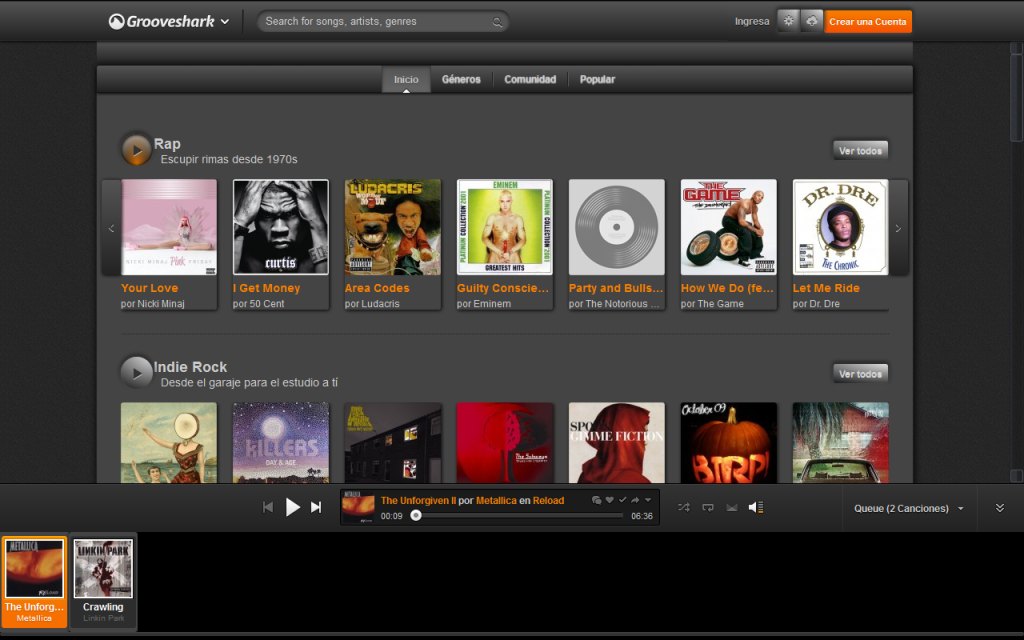The width and height of the screenshot is (1024, 640).
Task: Click Ver todos for Rap
Action: [860, 150]
